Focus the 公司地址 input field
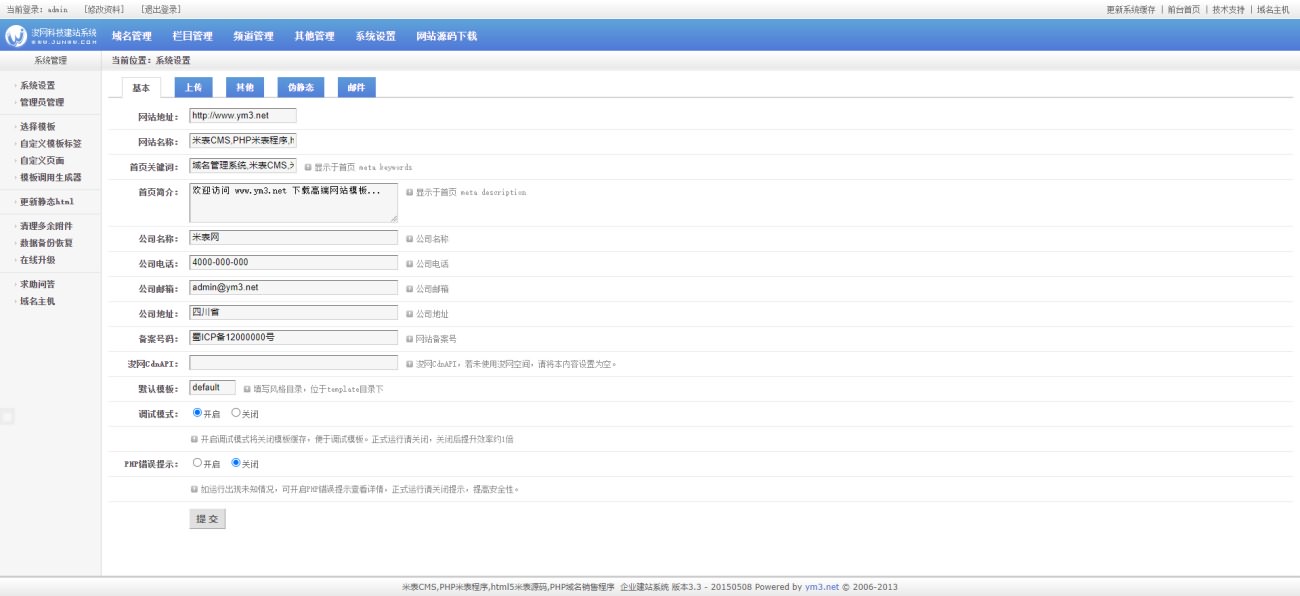The height and width of the screenshot is (596, 1300). (x=293, y=313)
